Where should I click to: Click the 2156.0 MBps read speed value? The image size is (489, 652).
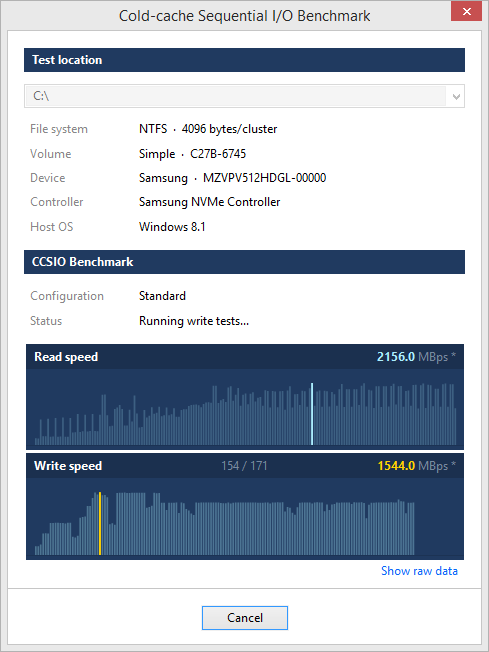click(416, 357)
